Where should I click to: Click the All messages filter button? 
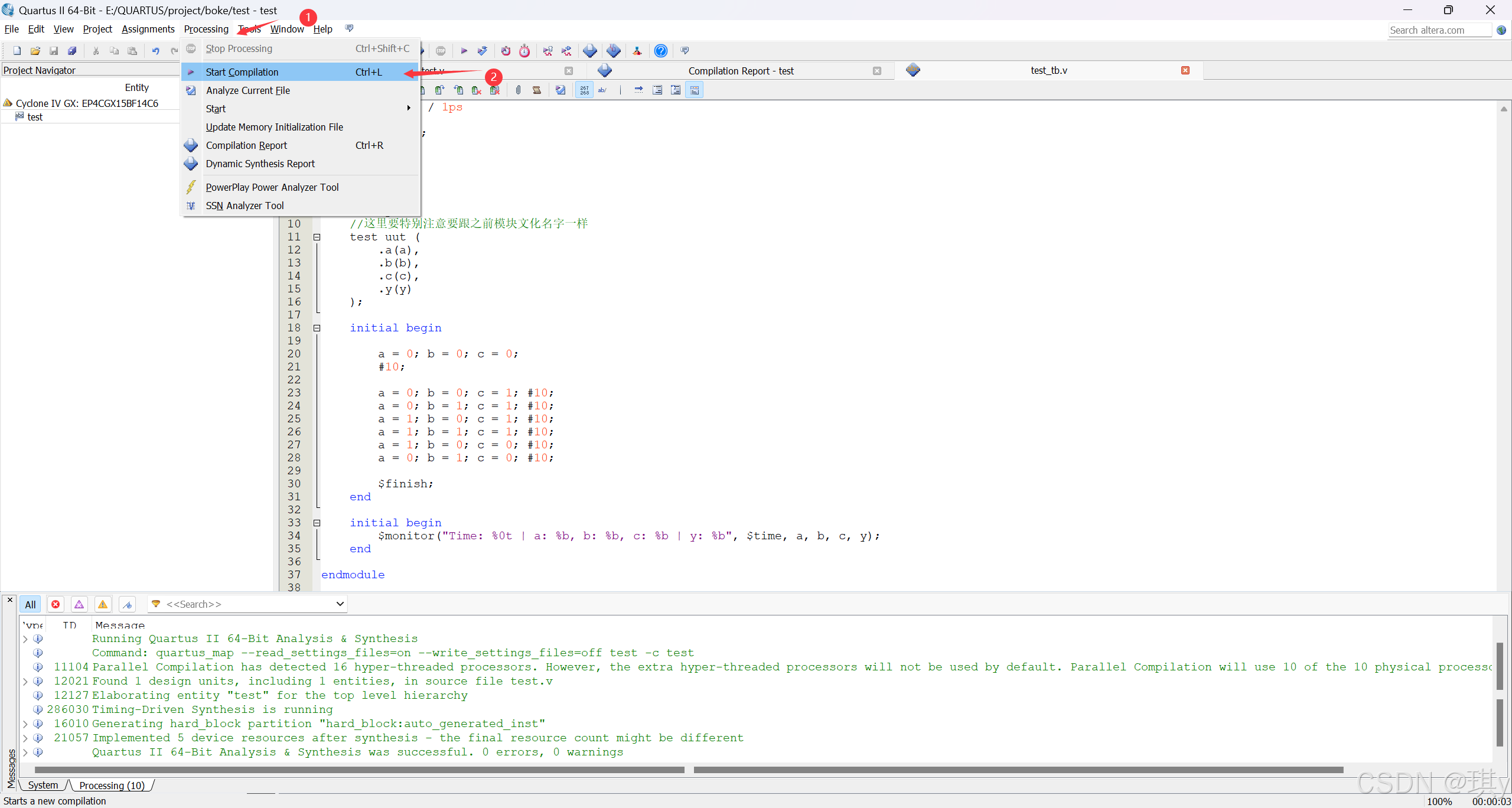pos(30,604)
